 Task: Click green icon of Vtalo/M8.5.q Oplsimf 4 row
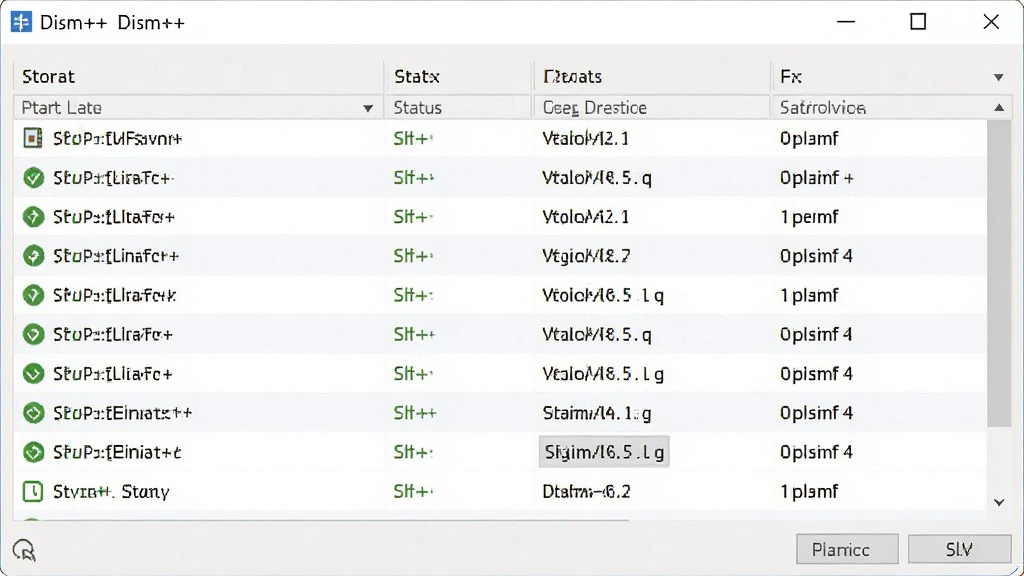[x=33, y=334]
